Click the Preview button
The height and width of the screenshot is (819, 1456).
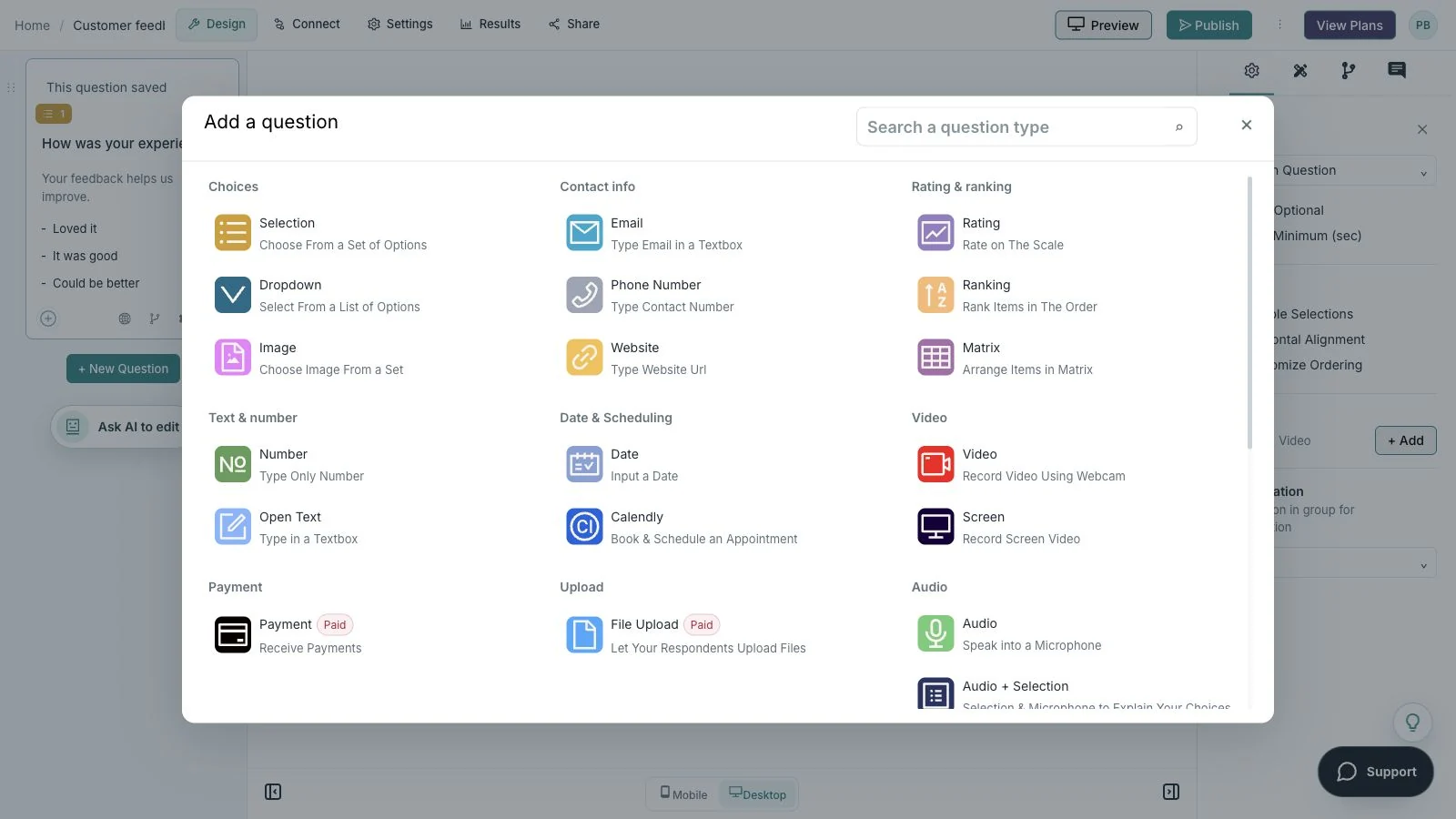pos(1103,25)
